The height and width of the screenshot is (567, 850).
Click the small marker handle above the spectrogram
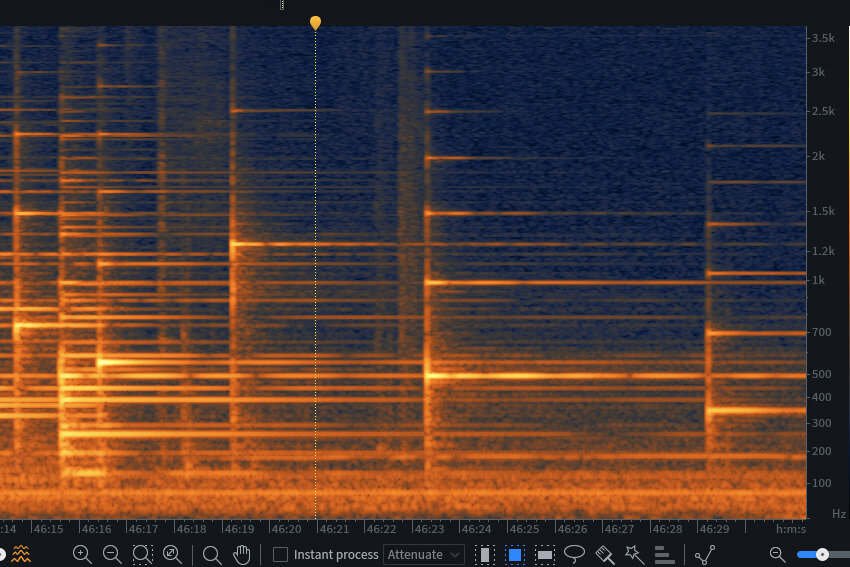[x=282, y=5]
